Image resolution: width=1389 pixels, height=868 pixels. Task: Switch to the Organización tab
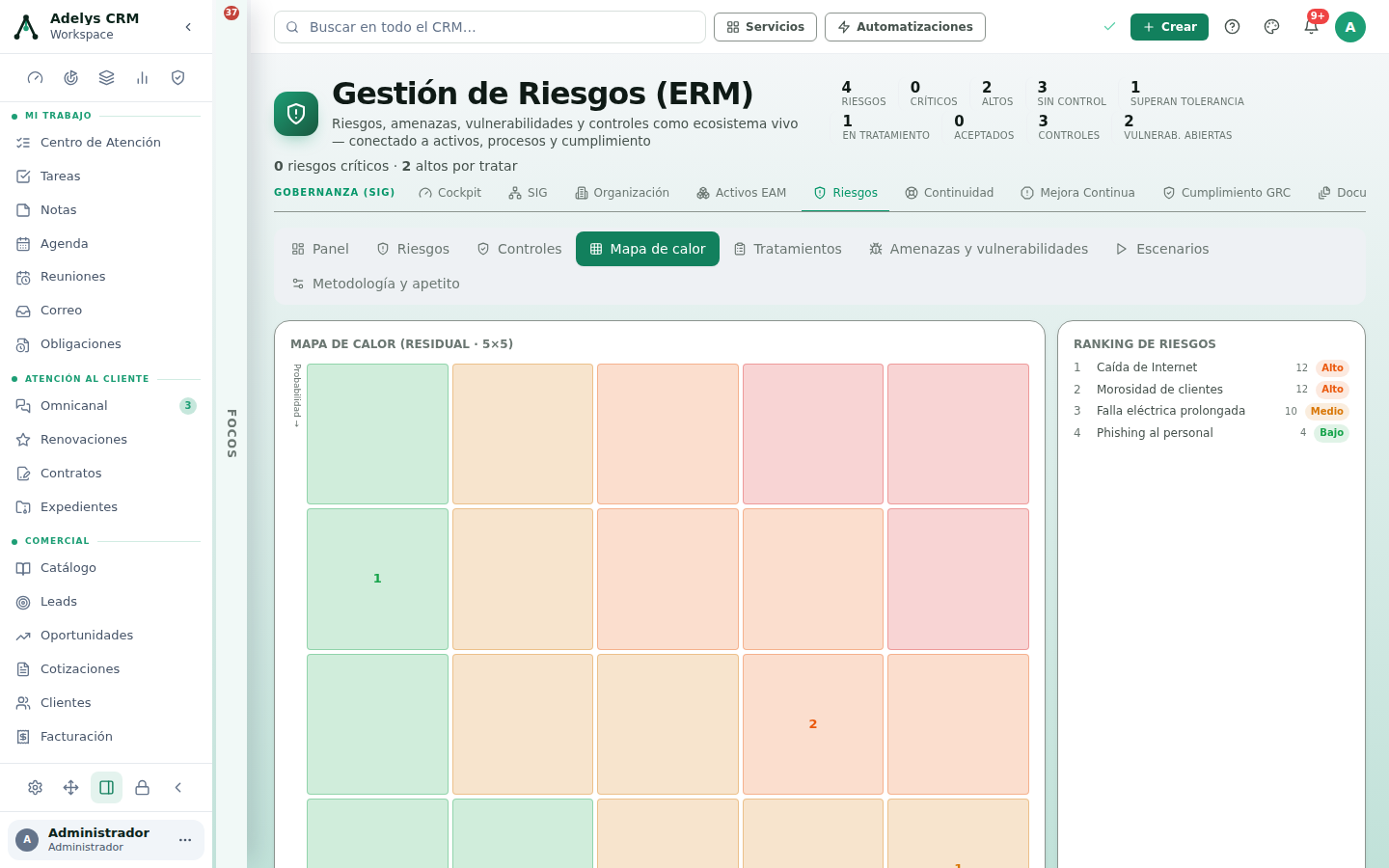(x=622, y=193)
